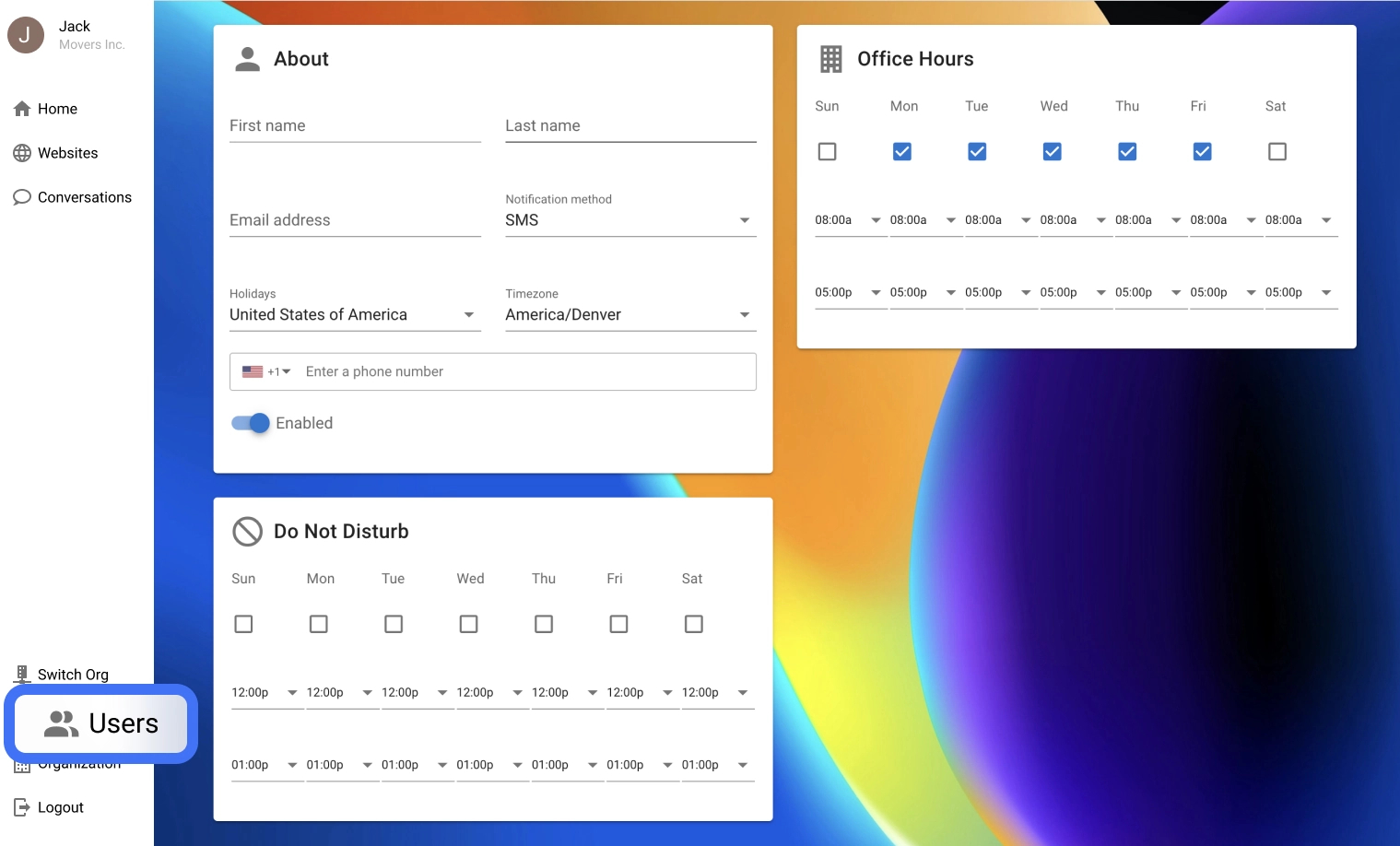This screenshot has height=846, width=1400.
Task: Open Mon Office Hours 08:00a start dropdown
Action: pyautogui.click(x=926, y=220)
